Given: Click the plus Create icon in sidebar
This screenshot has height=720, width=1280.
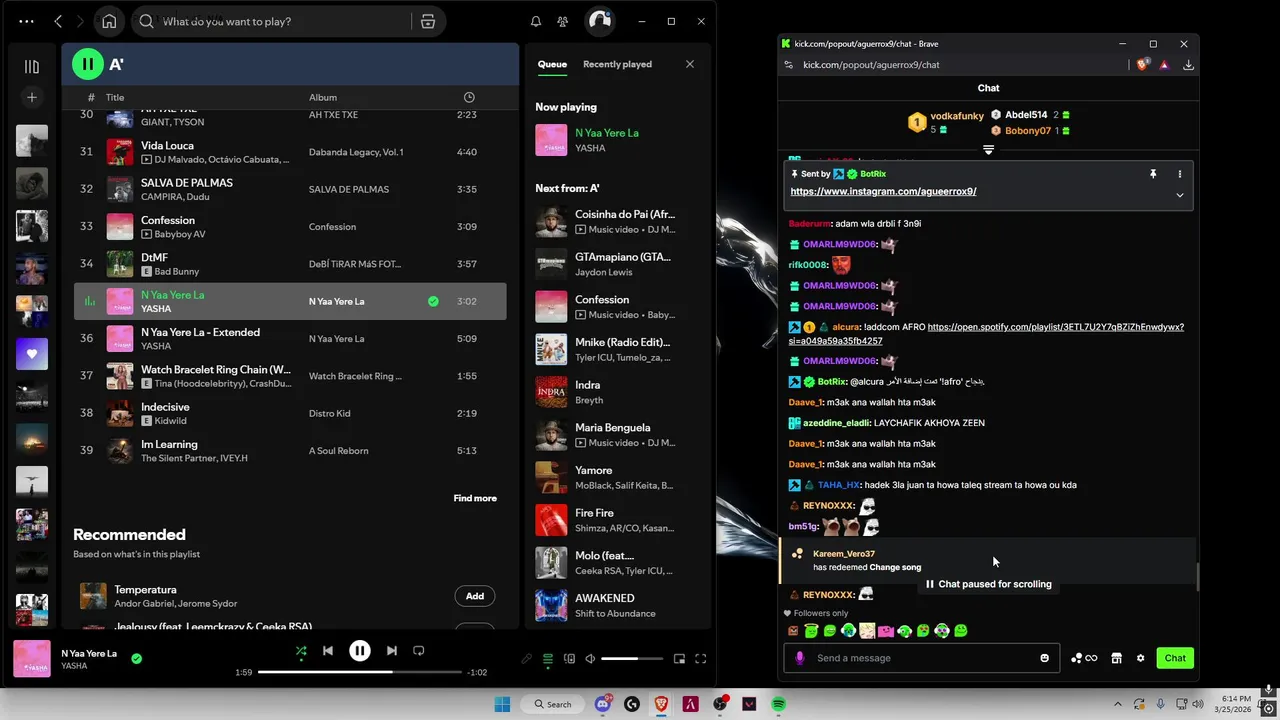Looking at the screenshot, I should [32, 97].
